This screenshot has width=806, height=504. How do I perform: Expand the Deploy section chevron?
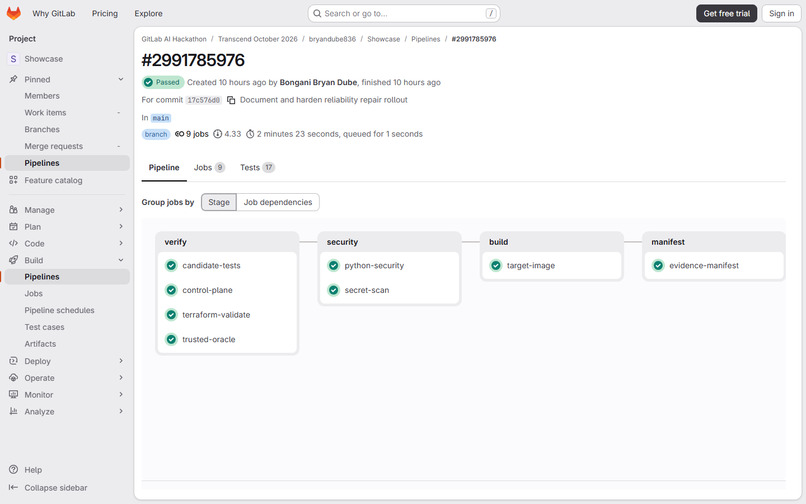(x=121, y=361)
